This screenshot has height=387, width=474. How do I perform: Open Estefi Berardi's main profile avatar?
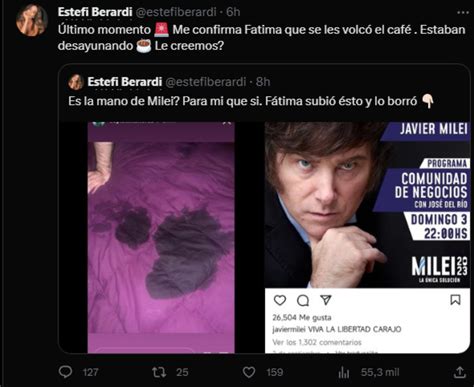(32, 21)
